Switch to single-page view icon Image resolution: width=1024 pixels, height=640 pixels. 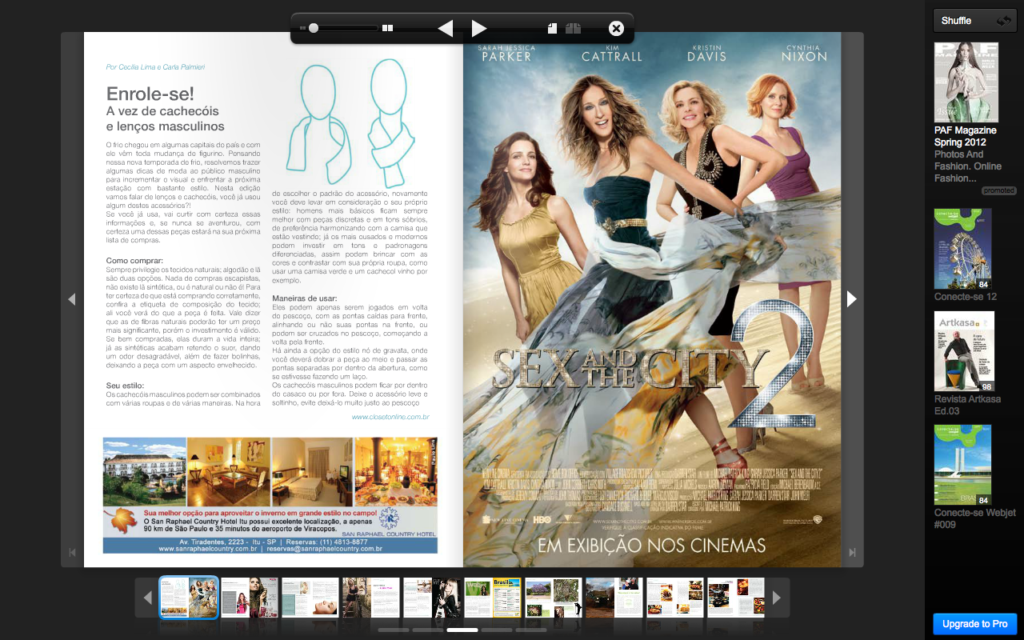pyautogui.click(x=552, y=28)
